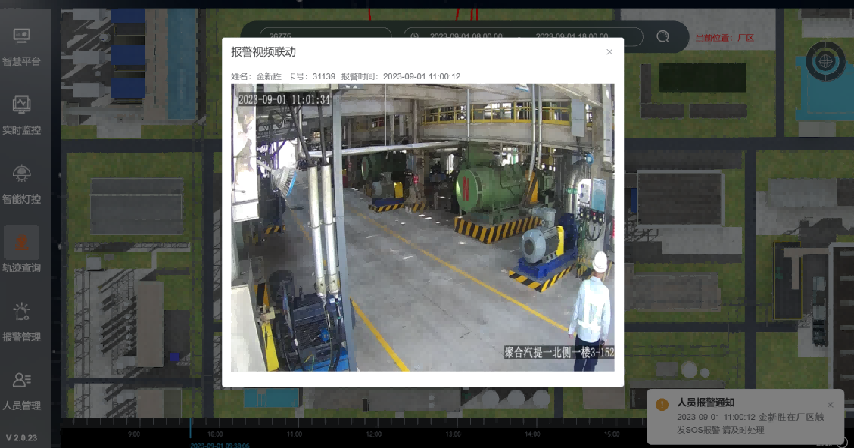854x448 pixels.
Task: Click the circular search icon in top bar
Action: click(x=662, y=36)
